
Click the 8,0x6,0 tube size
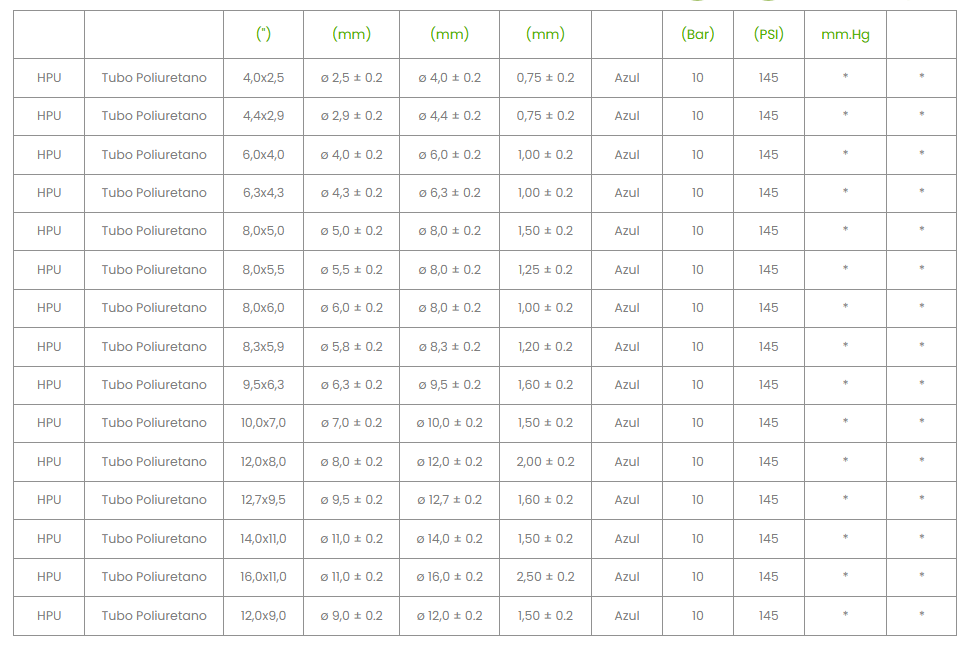pyautogui.click(x=263, y=308)
